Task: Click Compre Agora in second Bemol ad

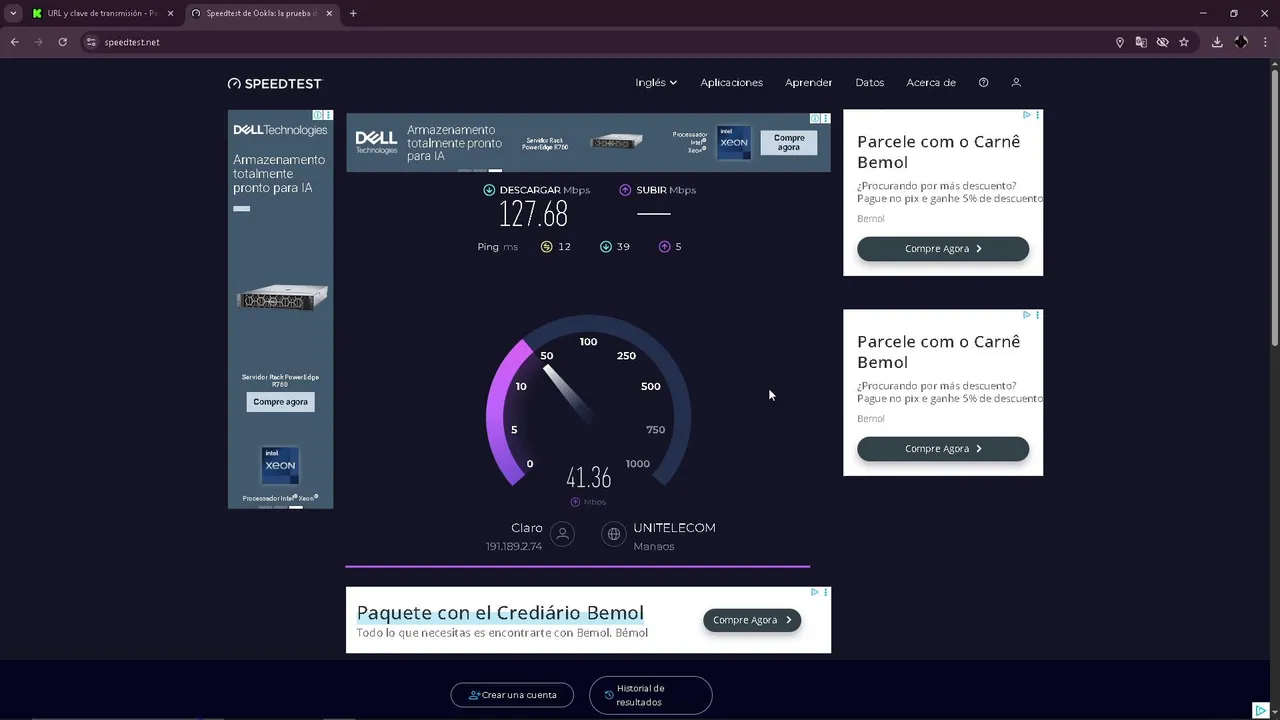Action: (x=943, y=449)
